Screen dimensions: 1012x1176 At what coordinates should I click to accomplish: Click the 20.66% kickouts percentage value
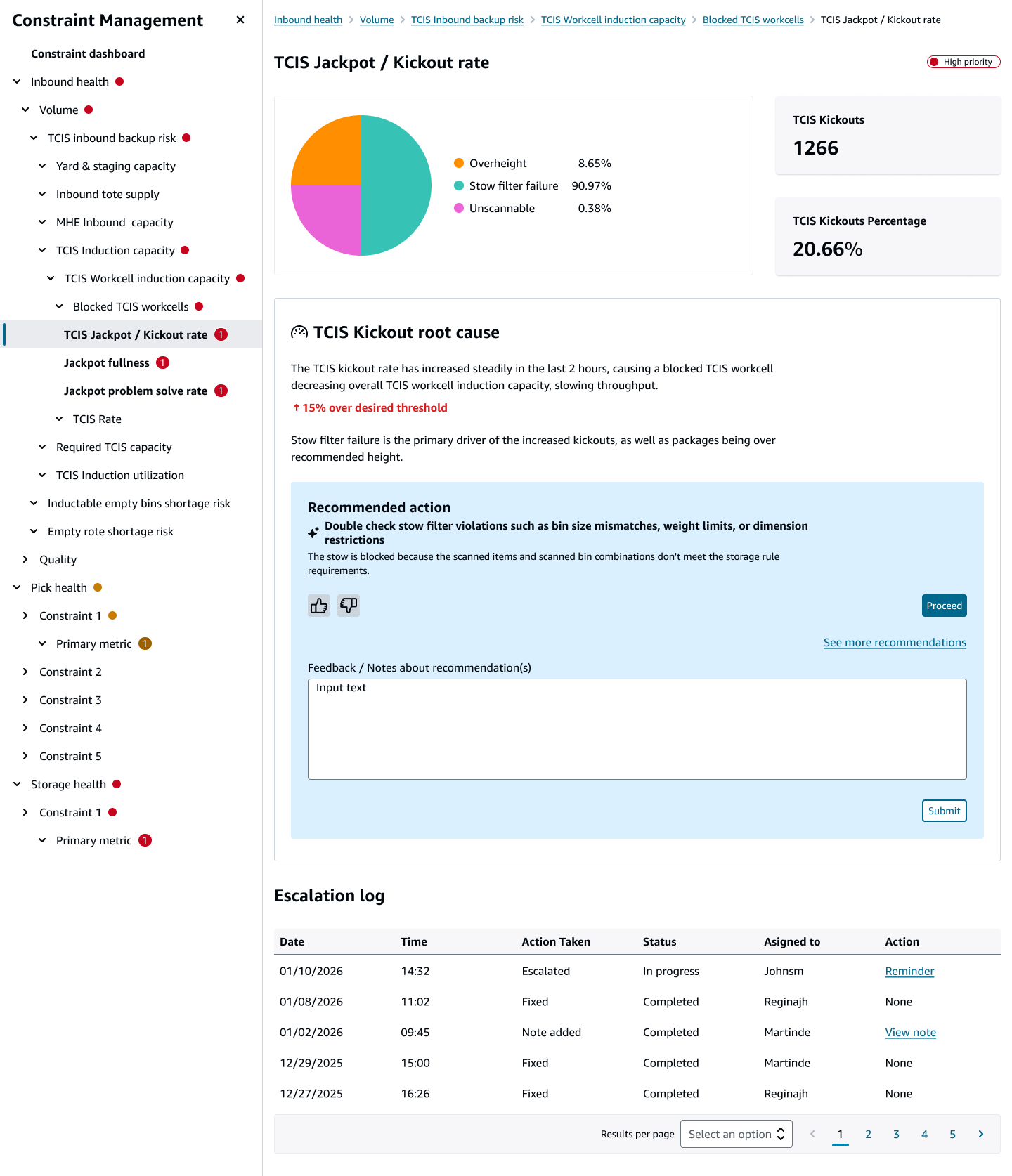pos(828,249)
